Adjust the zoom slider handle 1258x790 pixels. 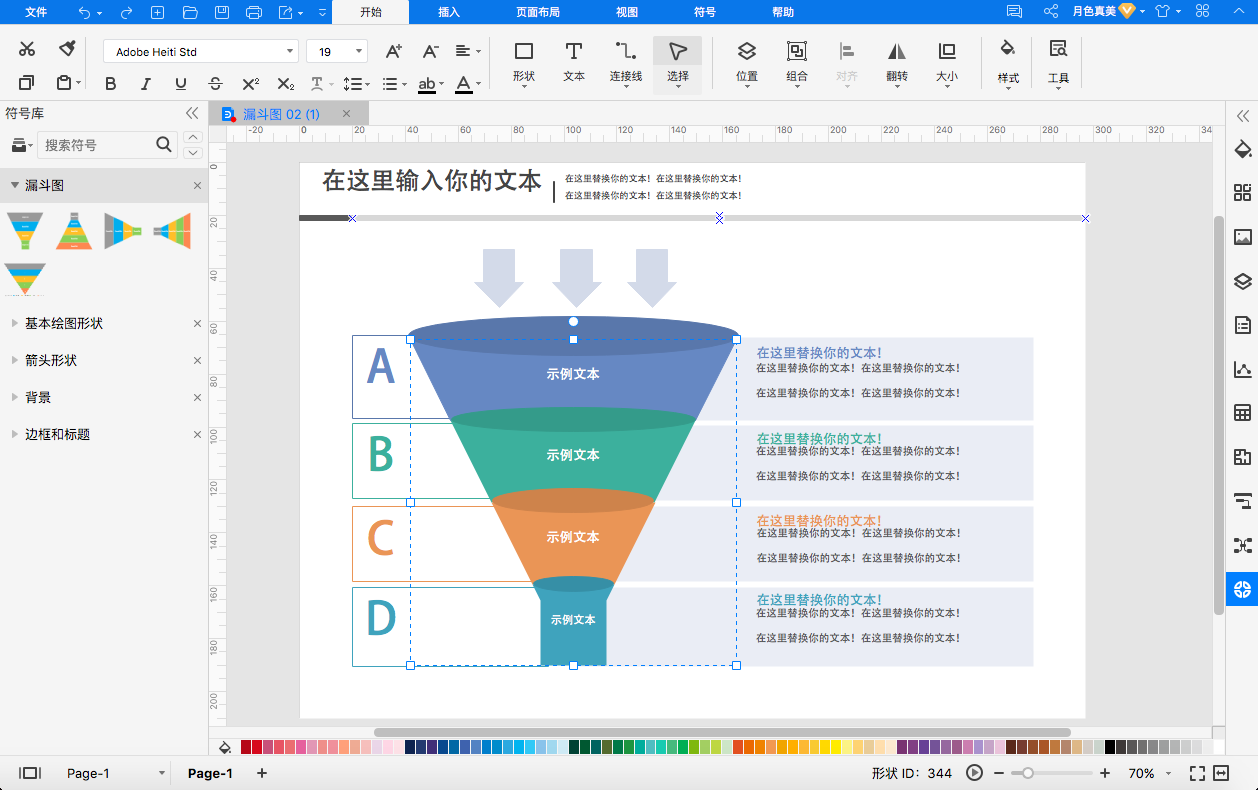(x=1026, y=773)
